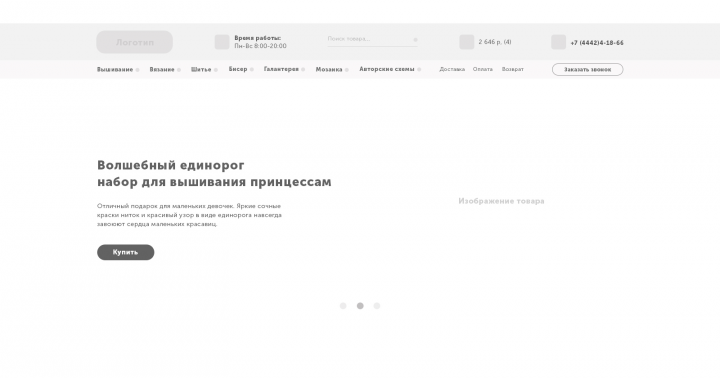
Task: Expand dropdown dot next to Авторские схемы
Action: 419,70
